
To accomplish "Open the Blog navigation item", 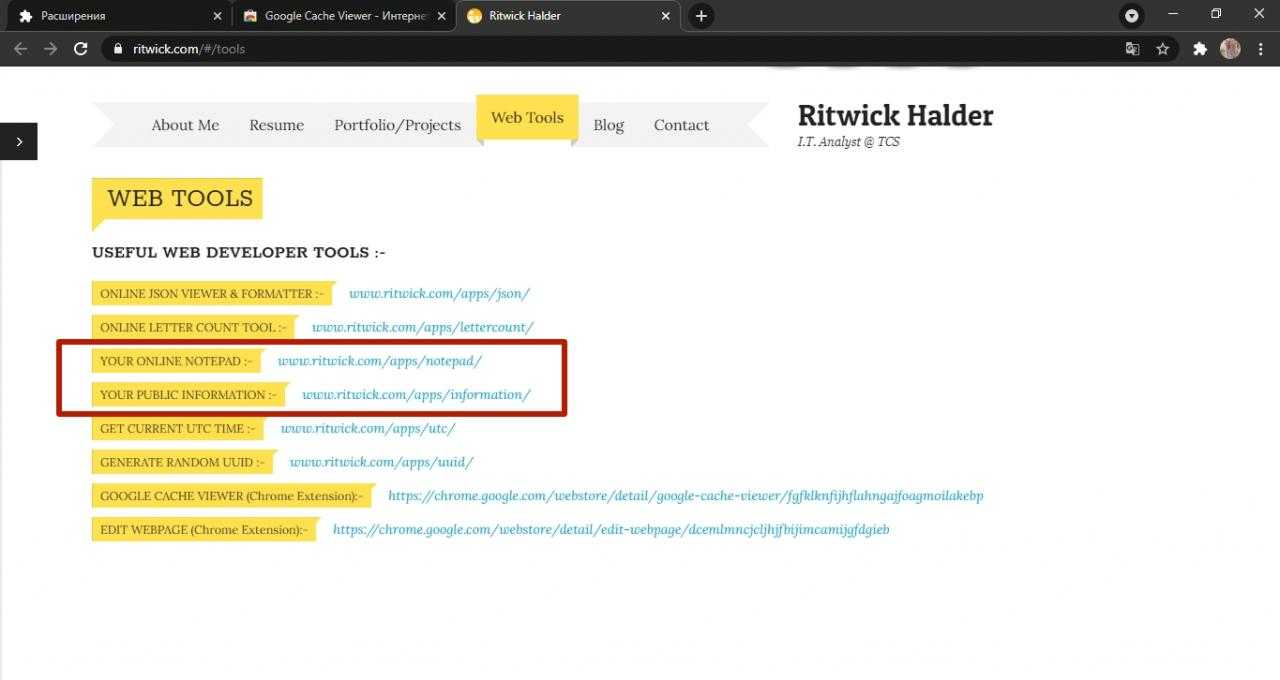I will click(608, 125).
